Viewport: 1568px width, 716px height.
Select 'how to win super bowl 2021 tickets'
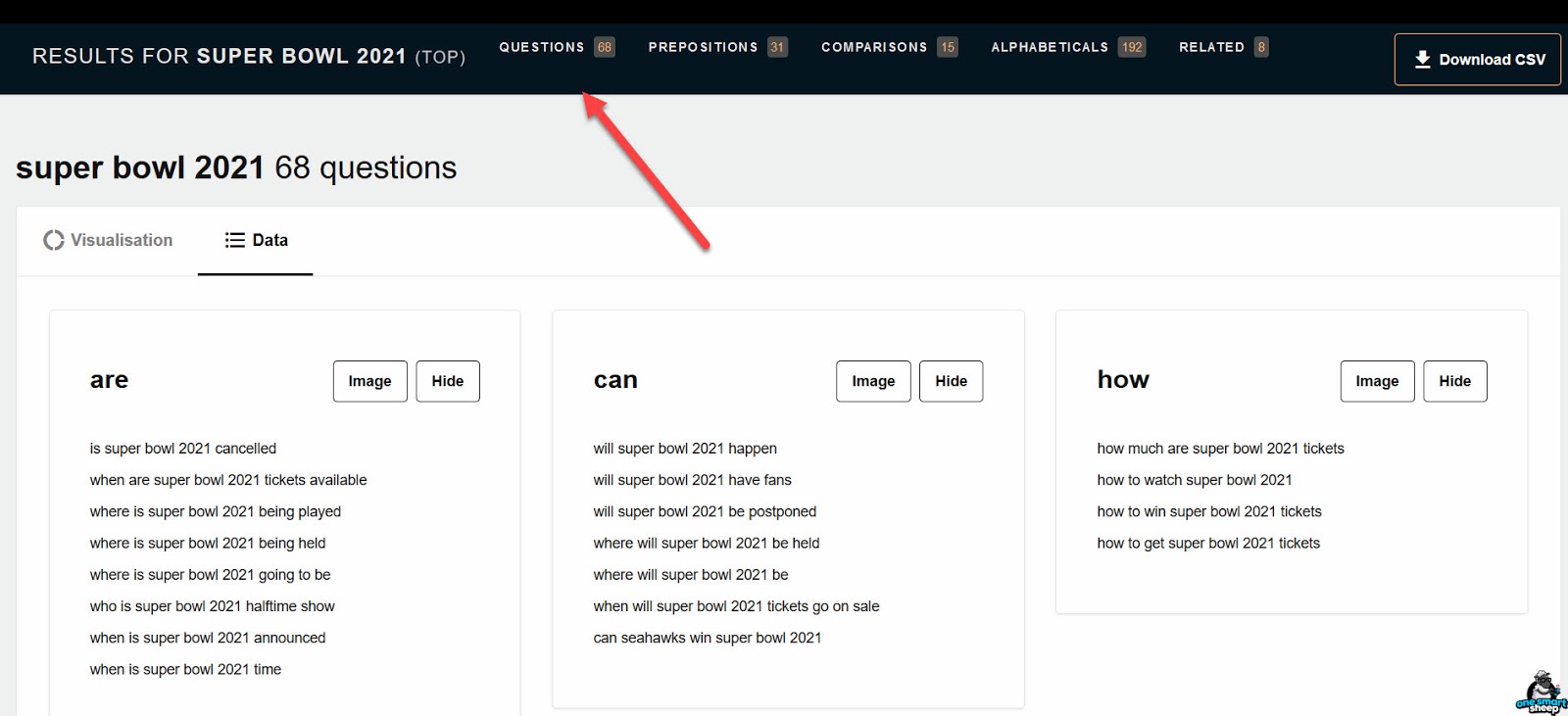click(x=1209, y=511)
